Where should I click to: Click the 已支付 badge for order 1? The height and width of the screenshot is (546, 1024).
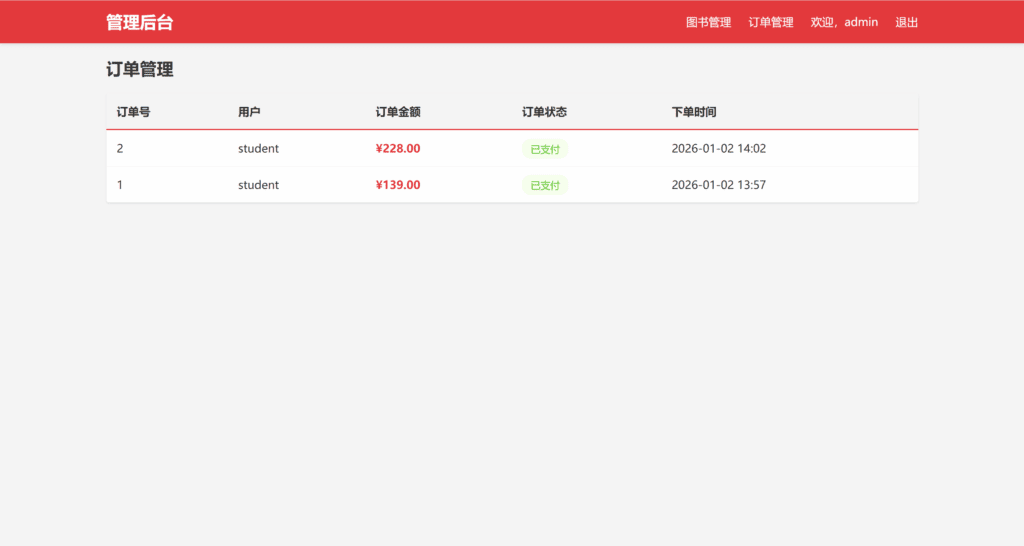[544, 185]
